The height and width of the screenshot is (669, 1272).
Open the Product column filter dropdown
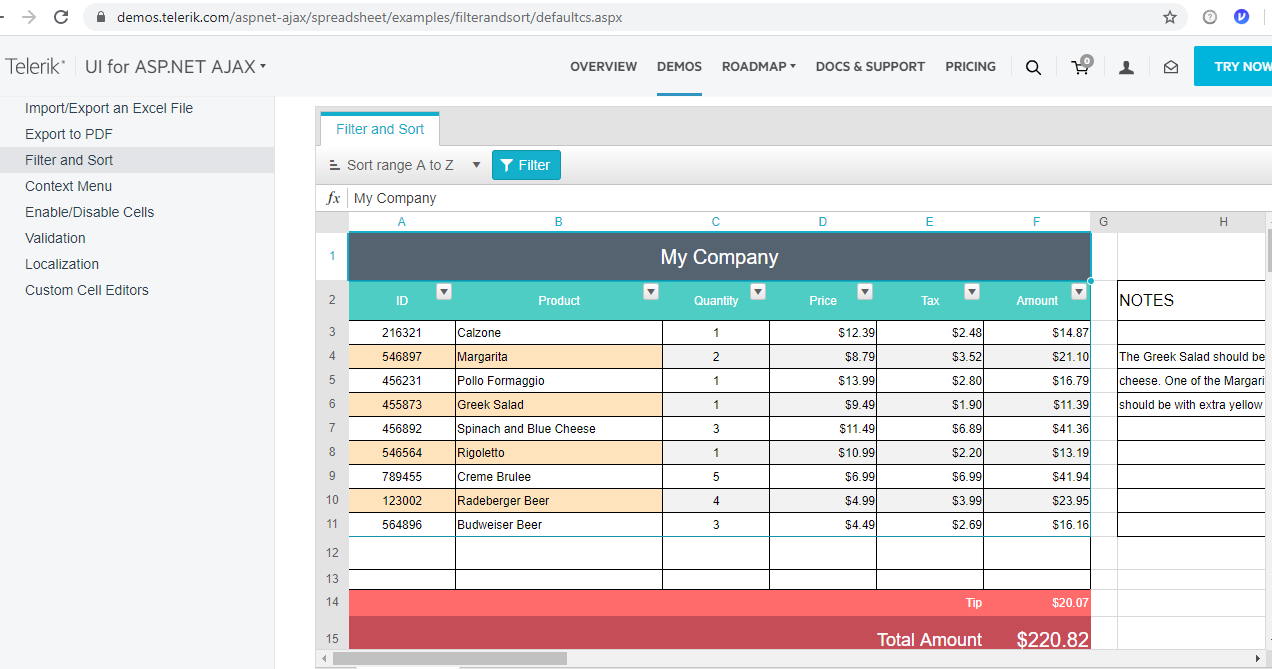click(651, 292)
